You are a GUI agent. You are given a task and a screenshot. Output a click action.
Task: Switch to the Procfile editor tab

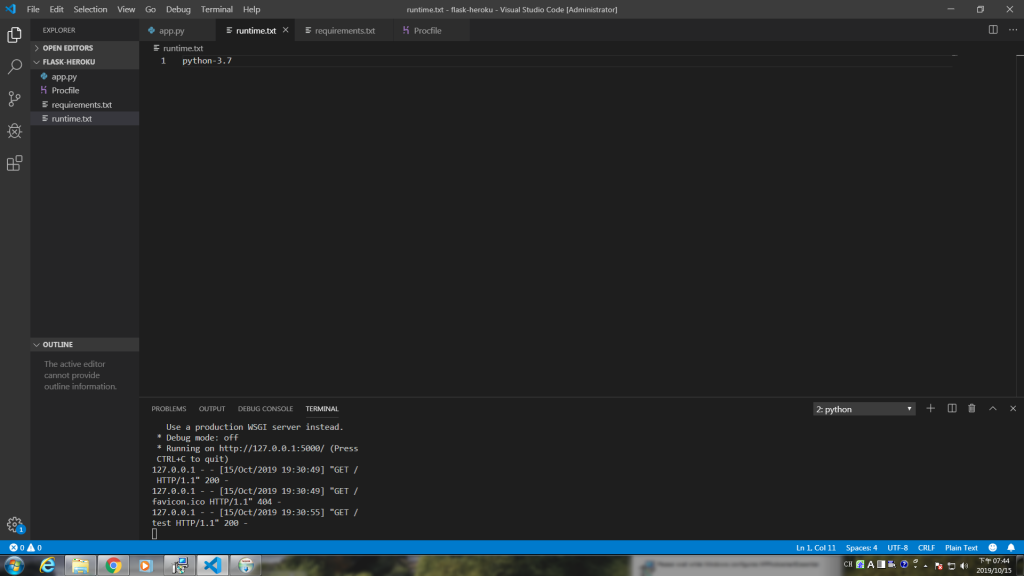[x=432, y=31]
